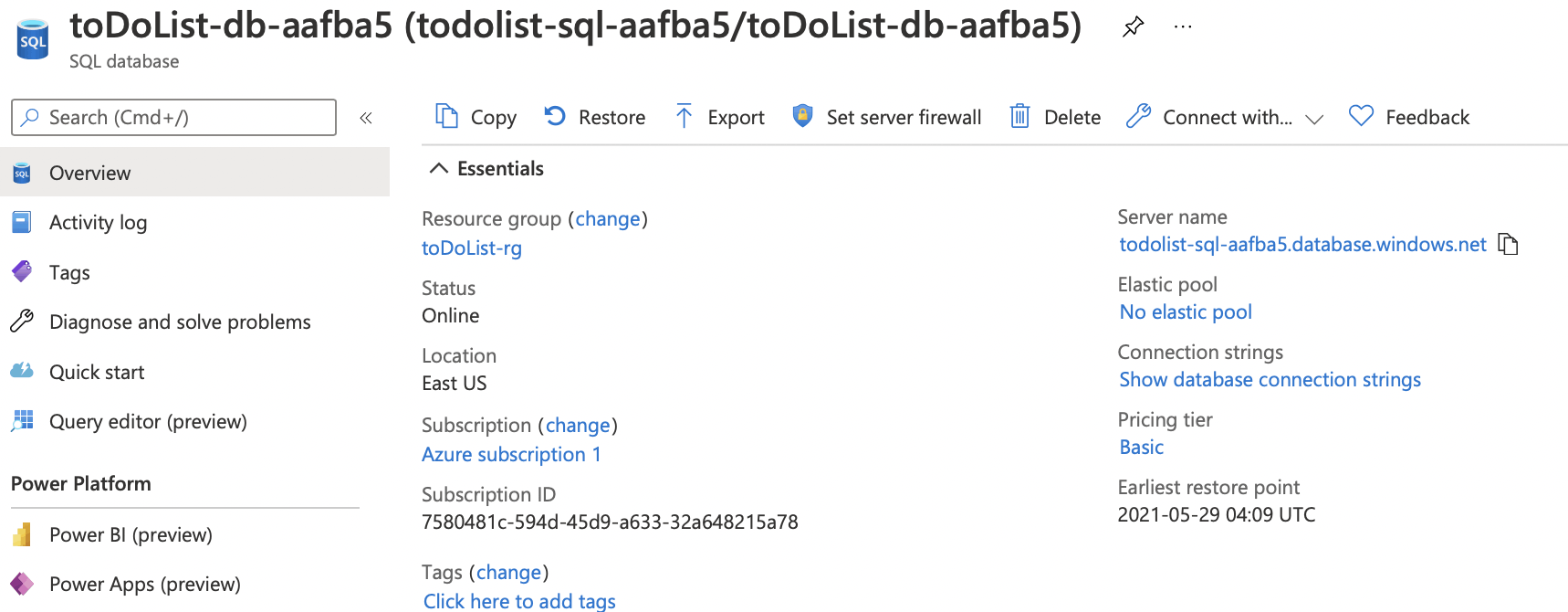Click the Feedback heart icon
Viewport: 1568px width, 612px height.
click(x=1361, y=116)
